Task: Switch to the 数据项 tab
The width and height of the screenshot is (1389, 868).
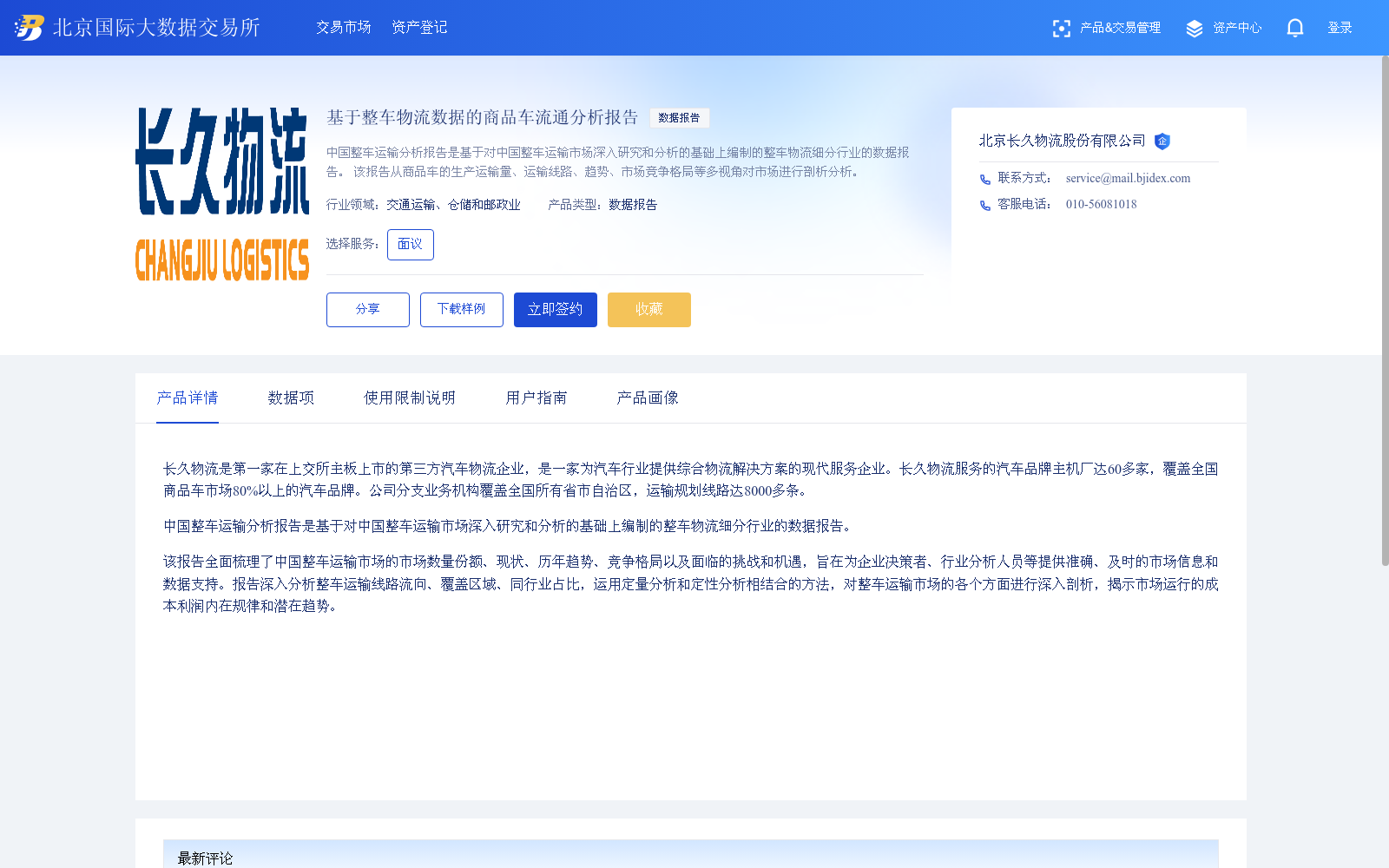Action: (291, 398)
